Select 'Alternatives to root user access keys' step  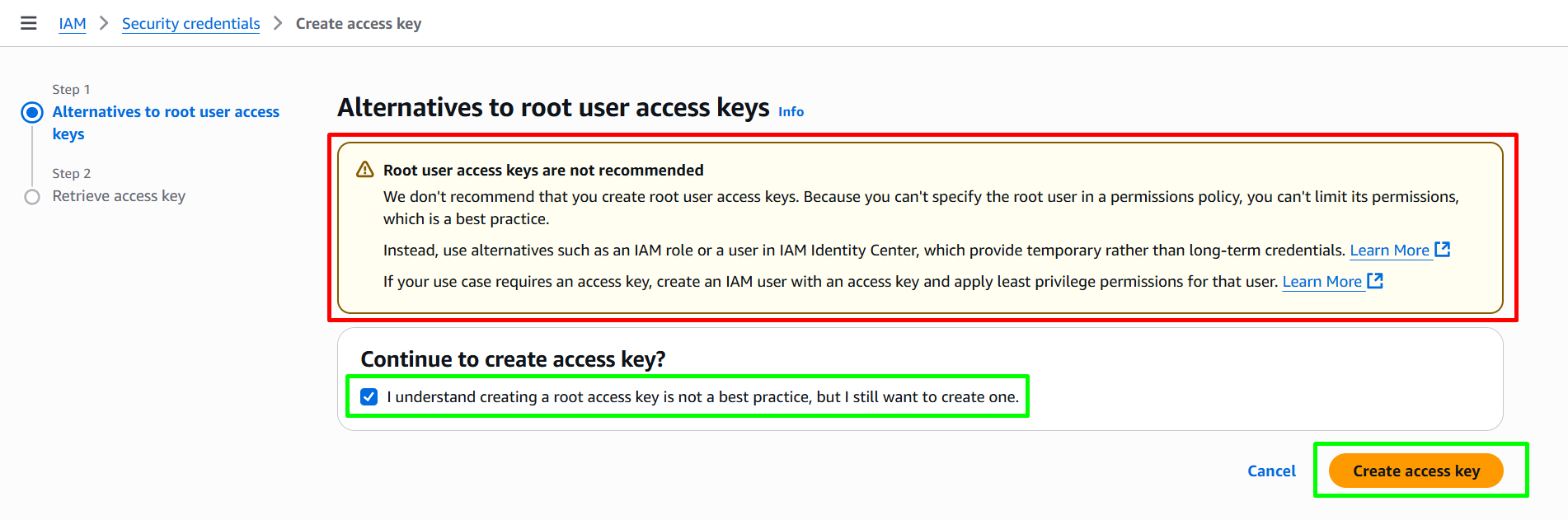click(166, 123)
